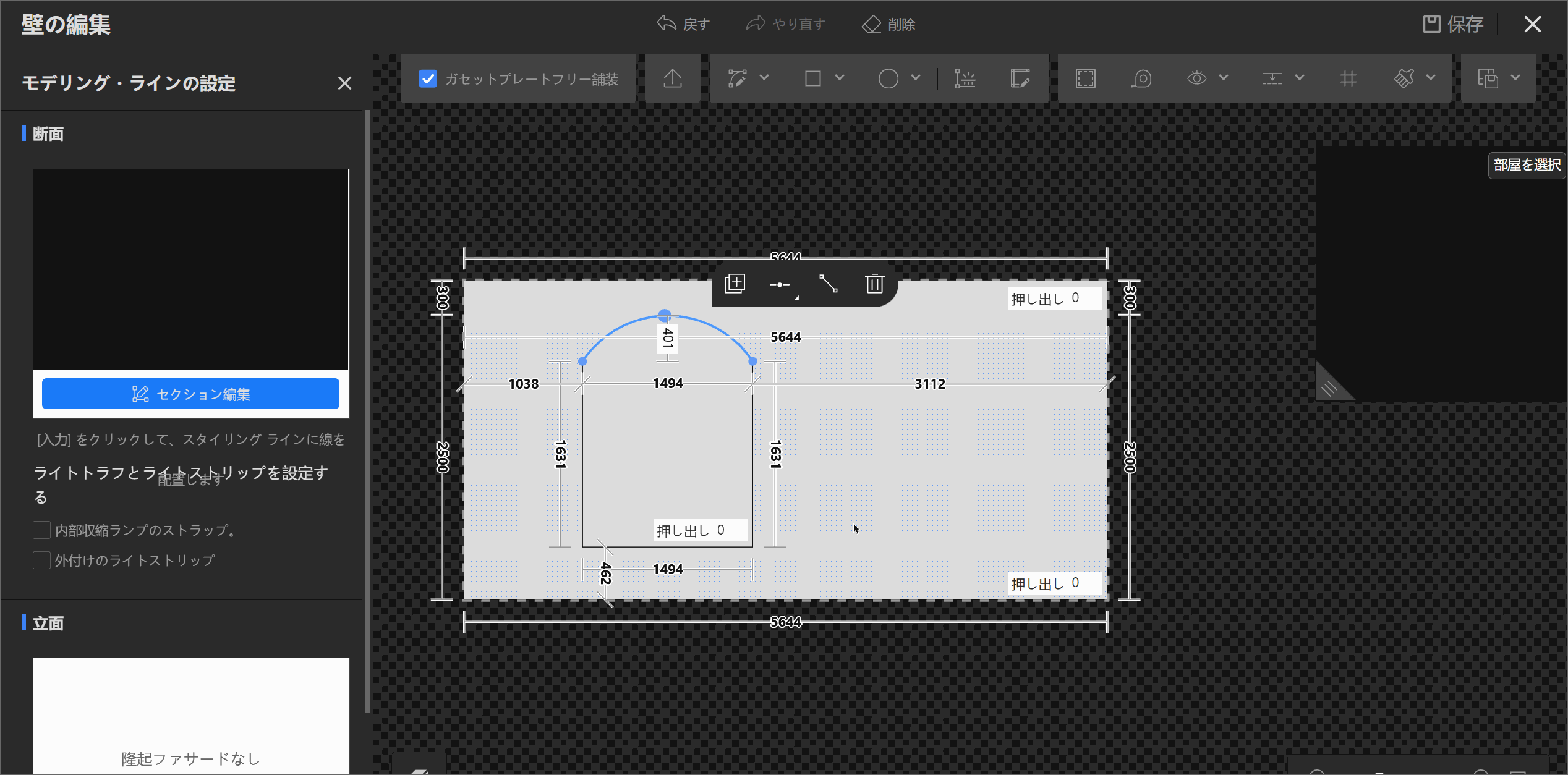The width and height of the screenshot is (1568, 775).
Task: Expand rectangle tool dropdown arrow
Action: 840,78
